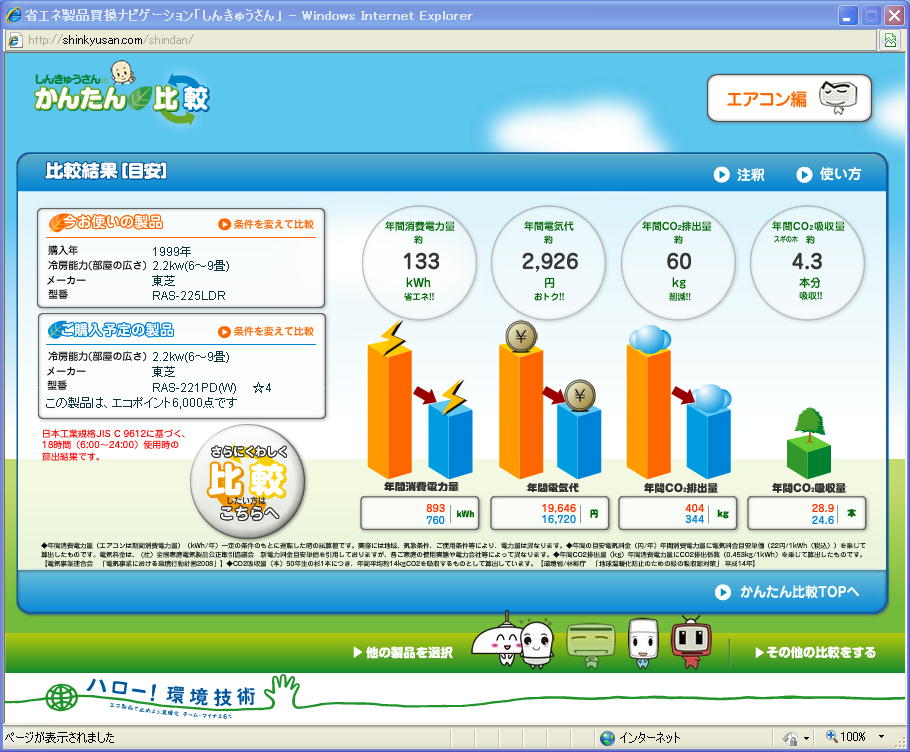Click the lightning bolt on the orange bar
This screenshot has width=910, height=752.
click(x=392, y=339)
